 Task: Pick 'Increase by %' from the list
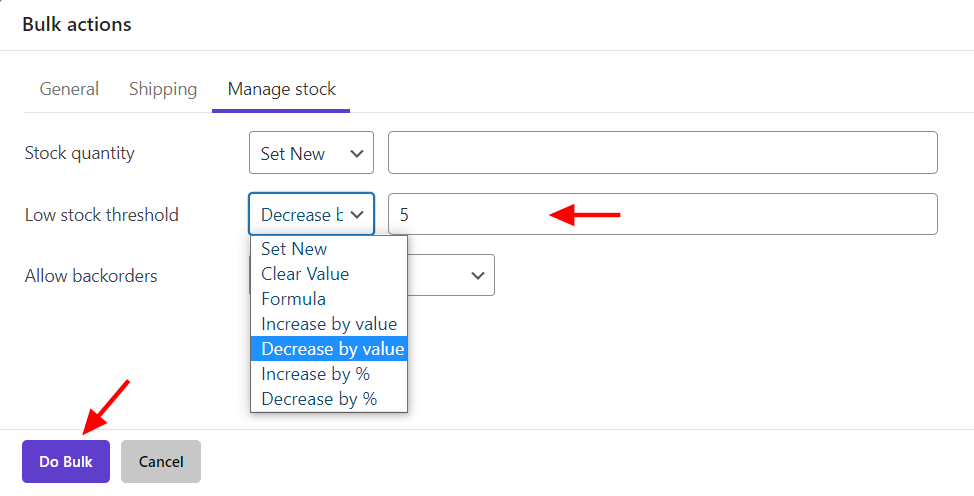point(315,374)
